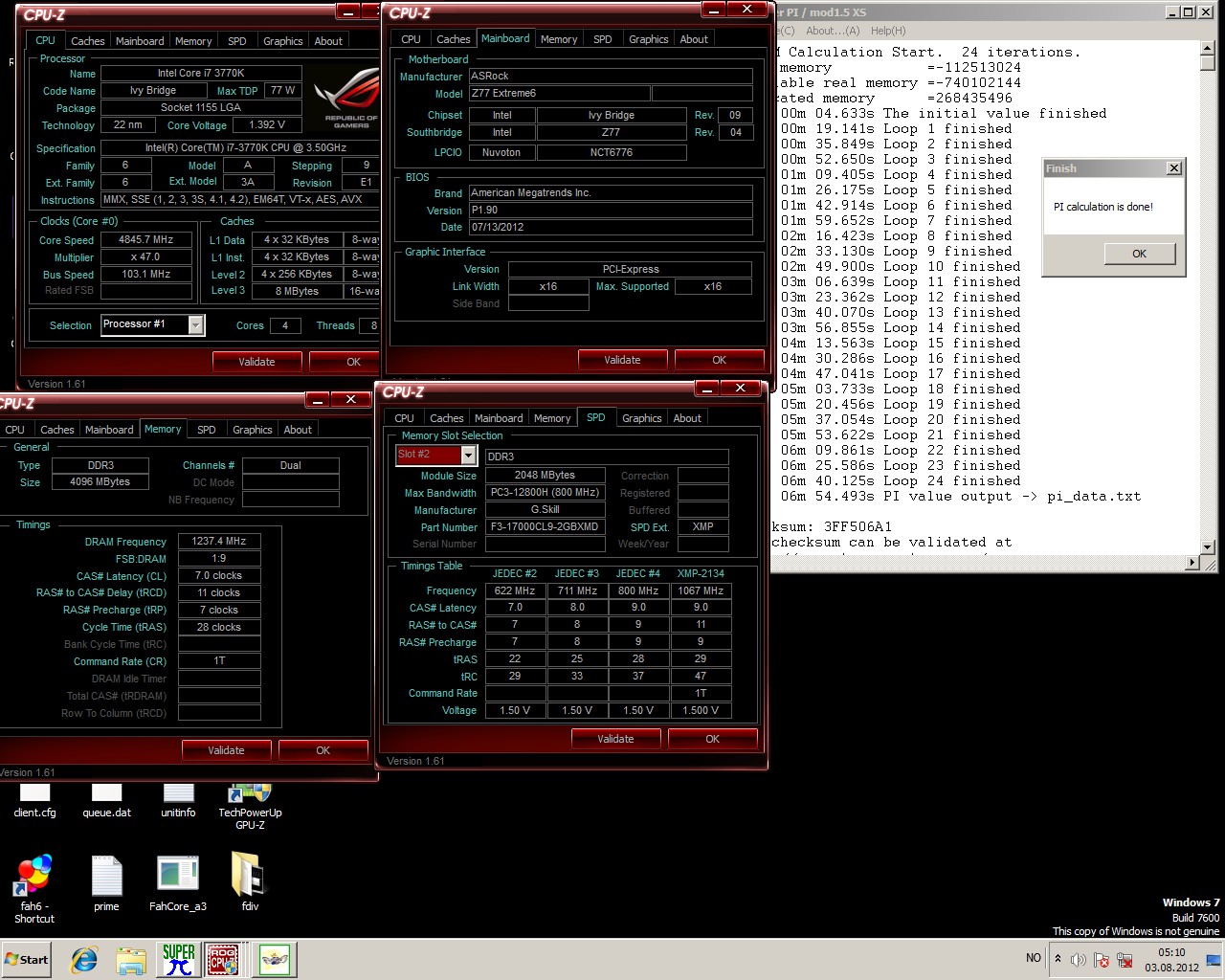
Task: Select the Loop 24 finished line
Action: (901, 481)
